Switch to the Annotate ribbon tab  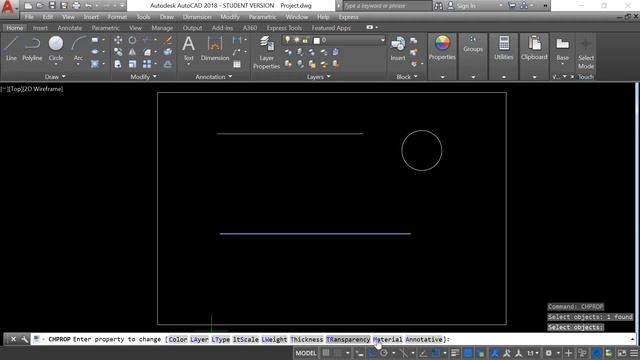(x=69, y=28)
